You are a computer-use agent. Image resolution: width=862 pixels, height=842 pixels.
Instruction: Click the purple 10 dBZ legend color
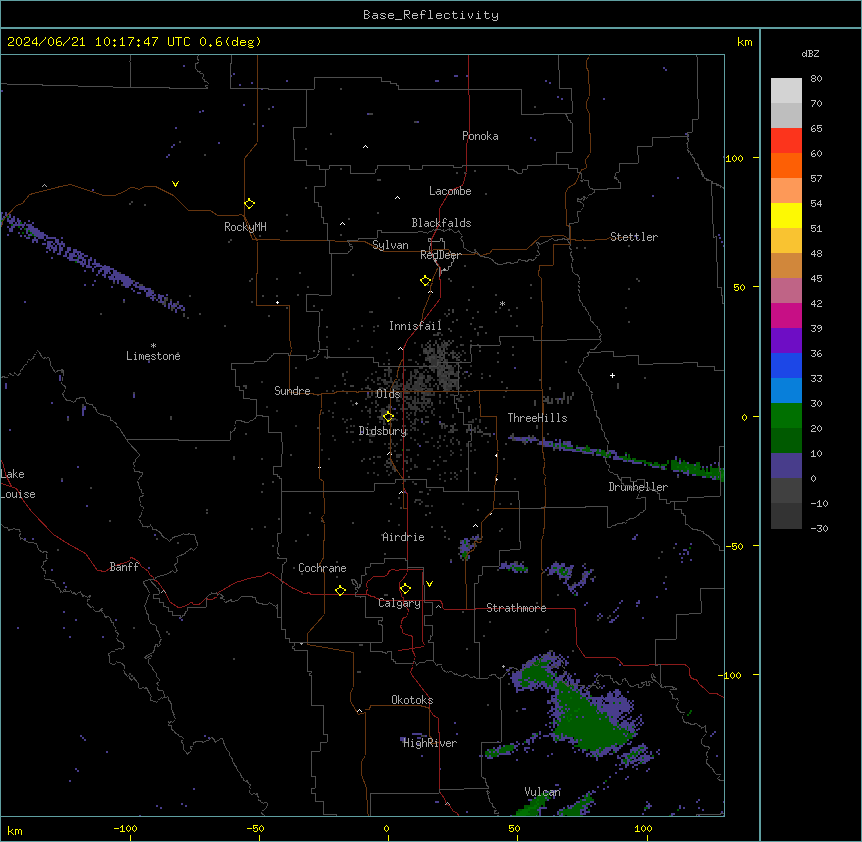click(x=786, y=466)
